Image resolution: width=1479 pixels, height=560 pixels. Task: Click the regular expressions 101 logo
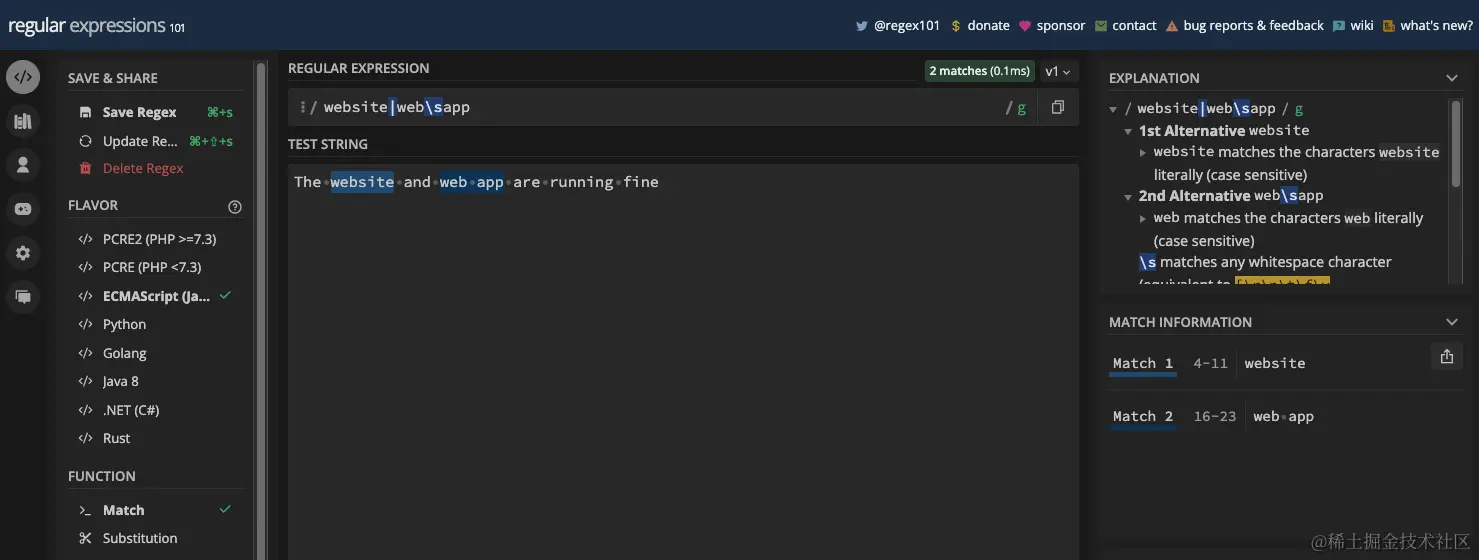coord(96,26)
